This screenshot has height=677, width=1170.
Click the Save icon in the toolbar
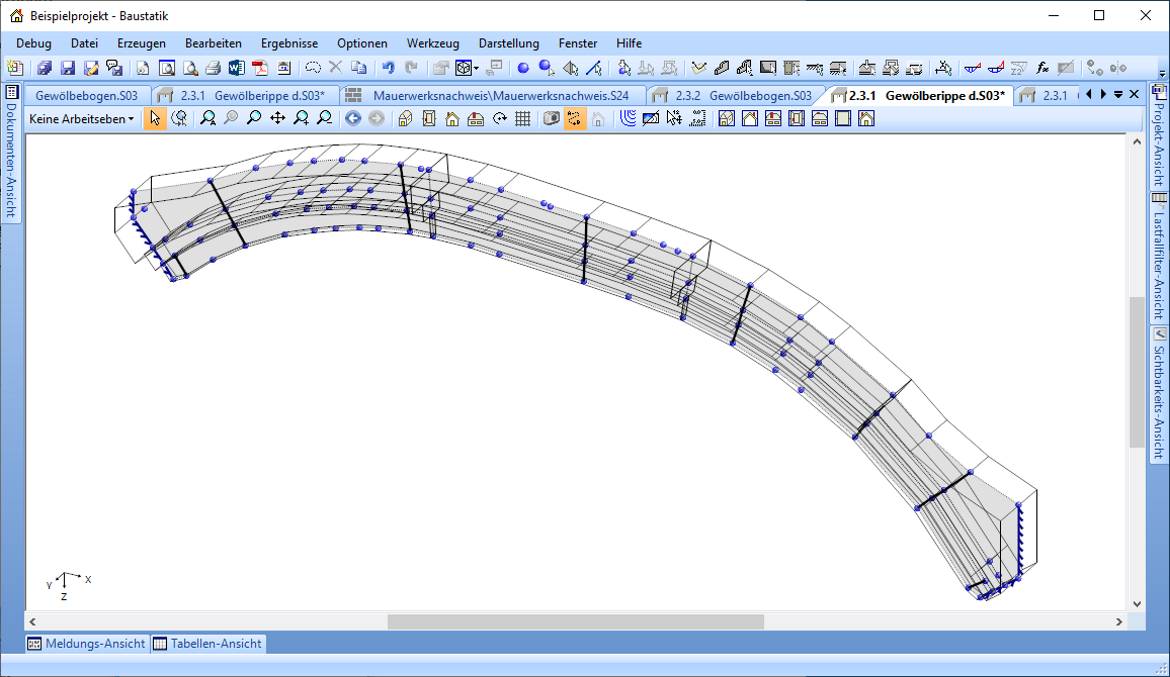pos(68,68)
